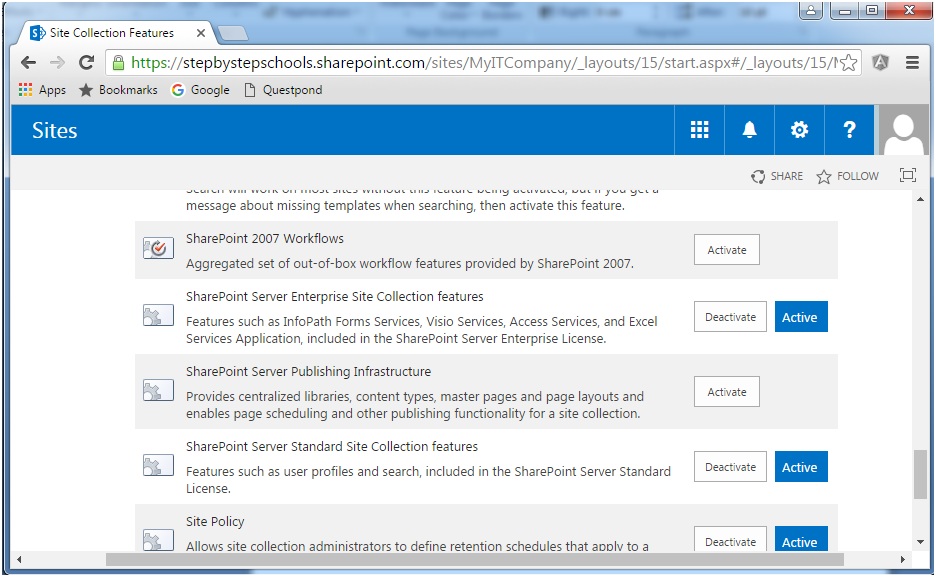
Task: Click the Publishing Infrastructure feature icon
Action: point(158,391)
